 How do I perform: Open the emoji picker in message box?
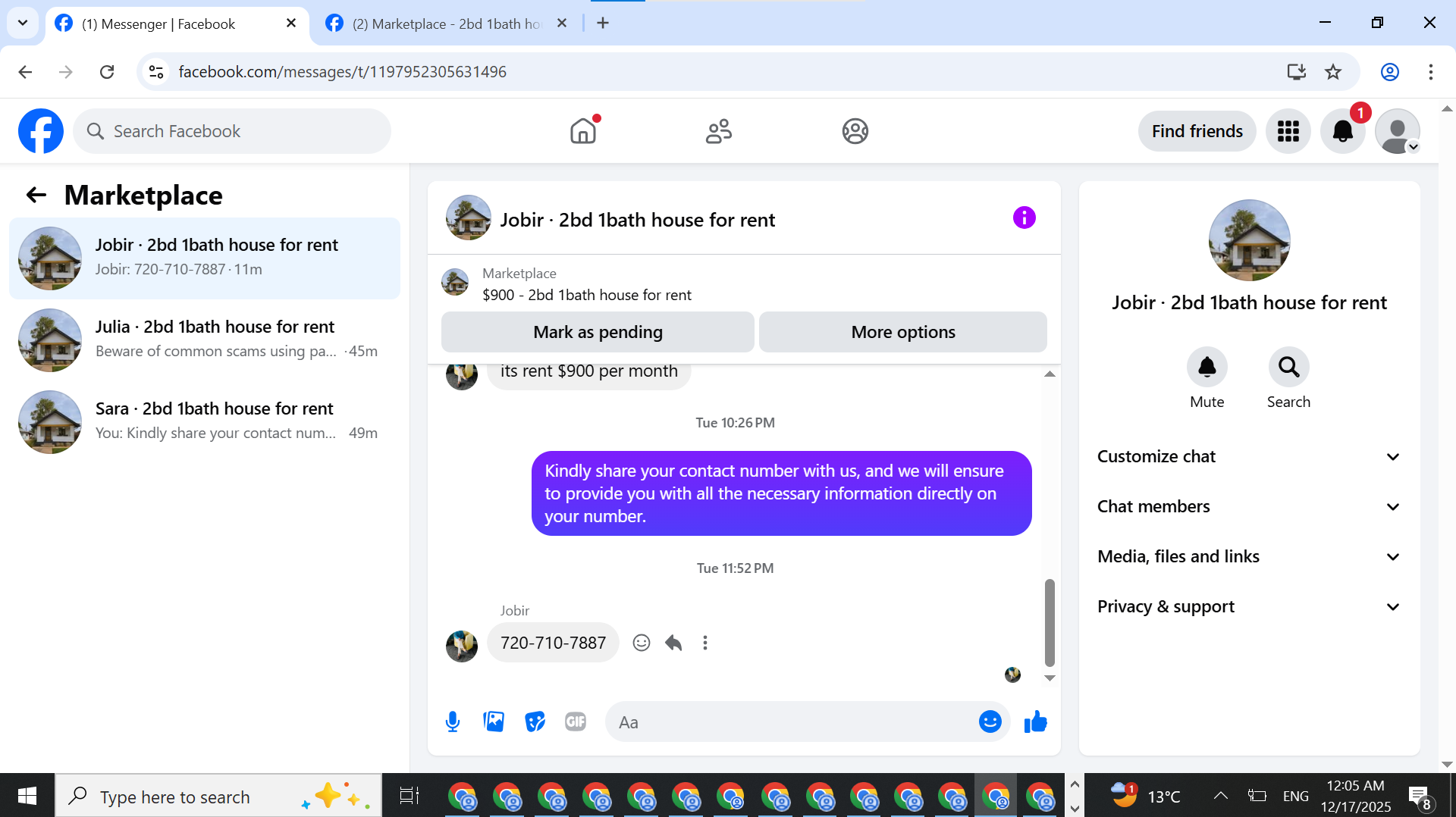[x=990, y=722]
